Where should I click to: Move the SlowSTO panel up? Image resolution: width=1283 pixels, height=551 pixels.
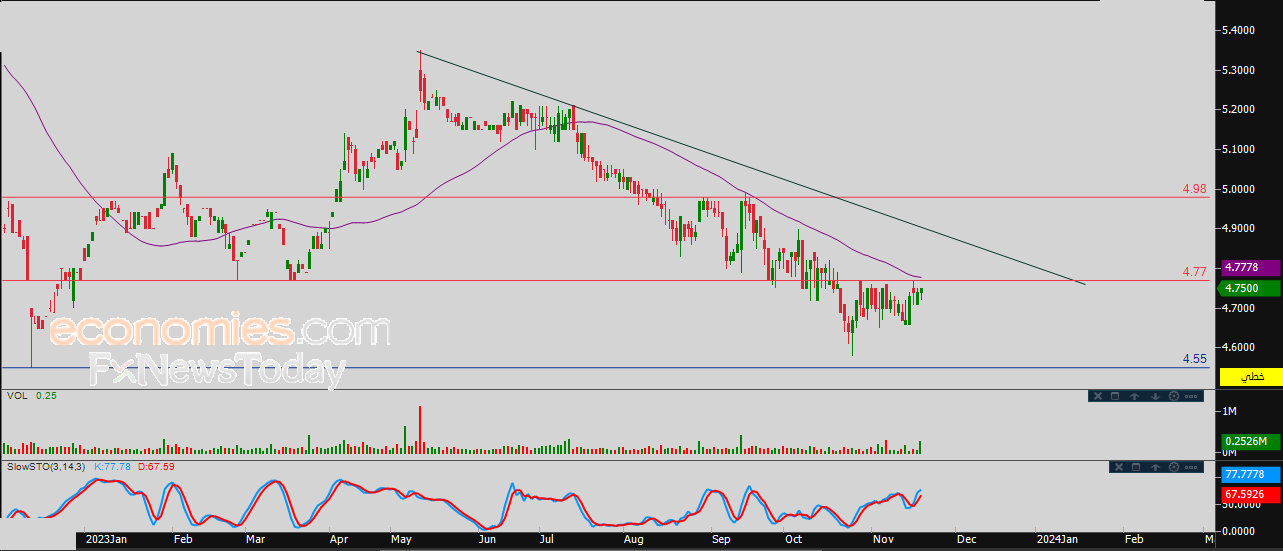coord(1154,467)
